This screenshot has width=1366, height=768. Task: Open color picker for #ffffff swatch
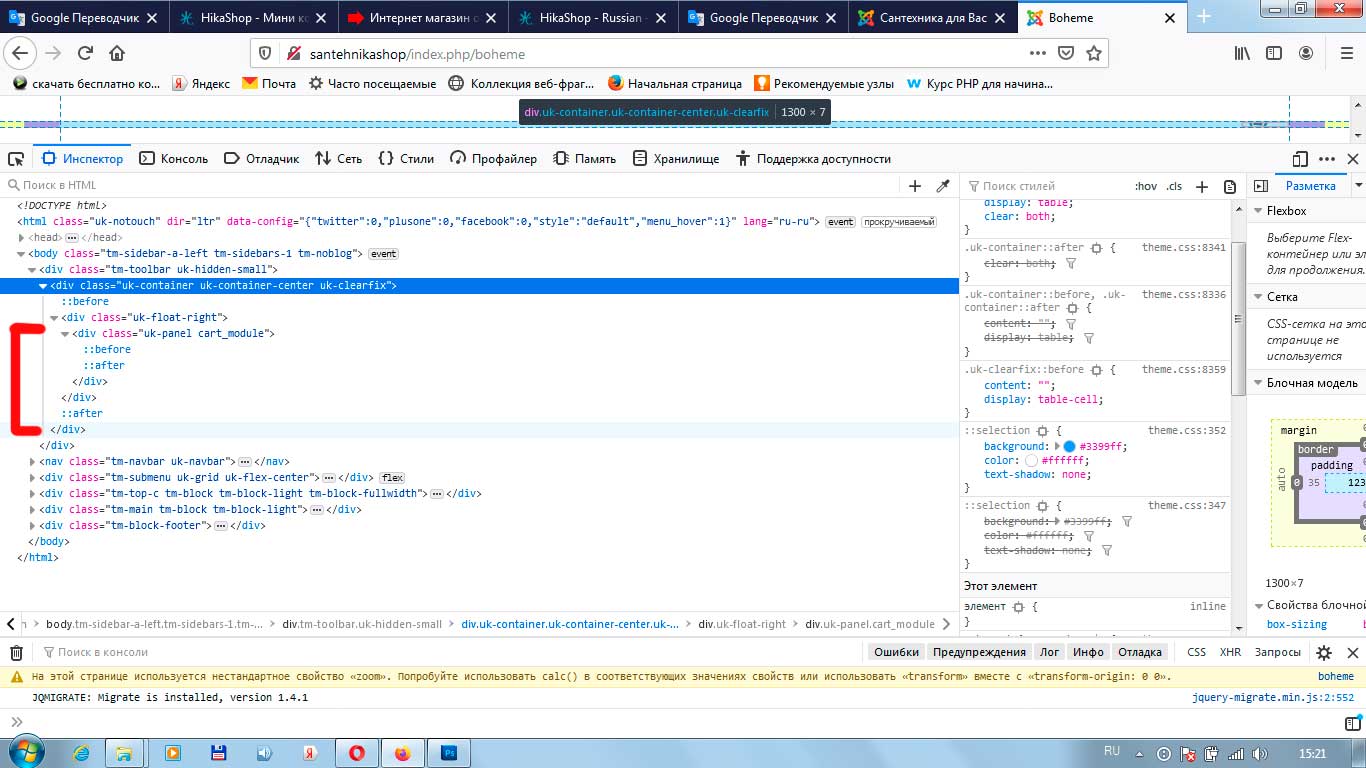1031,461
